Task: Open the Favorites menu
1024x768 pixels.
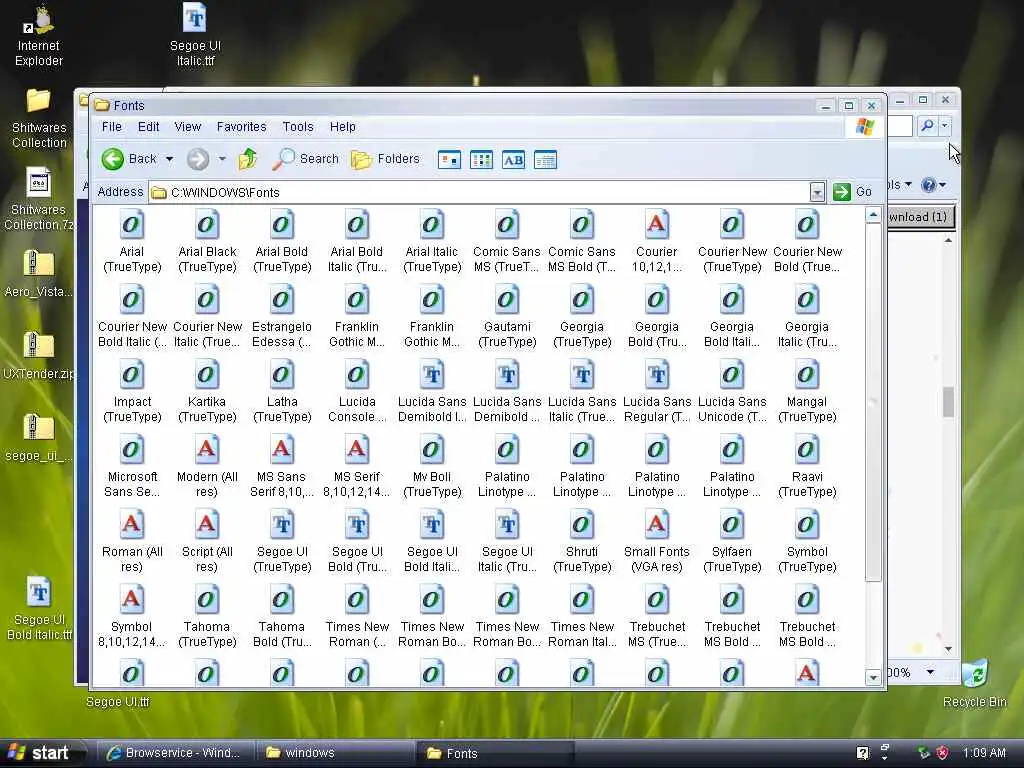Action: point(242,127)
